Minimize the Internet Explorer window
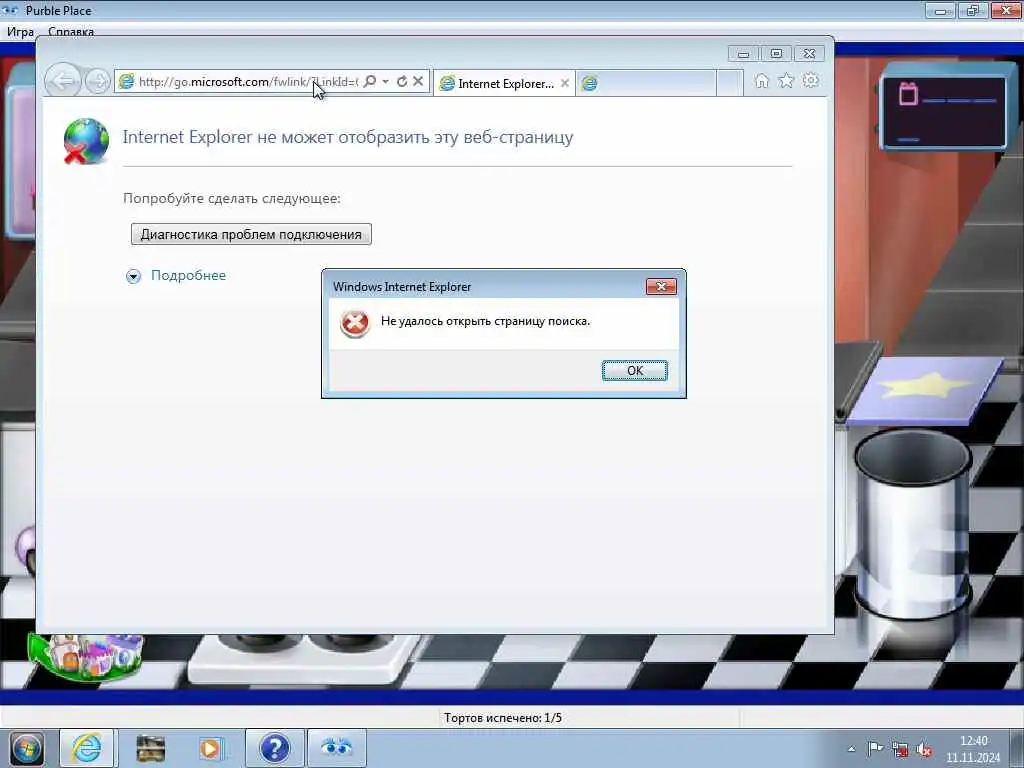This screenshot has width=1024, height=768. tap(743, 54)
